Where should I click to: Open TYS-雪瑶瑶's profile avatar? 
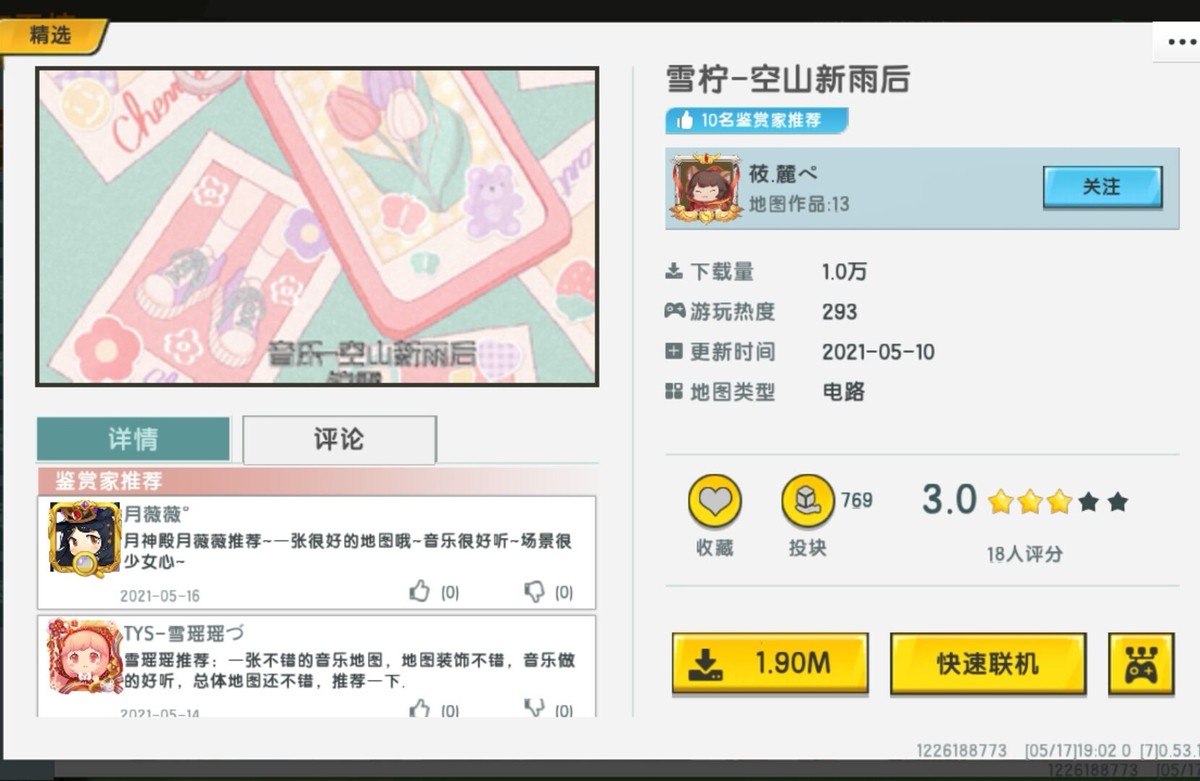pyautogui.click(x=84, y=656)
